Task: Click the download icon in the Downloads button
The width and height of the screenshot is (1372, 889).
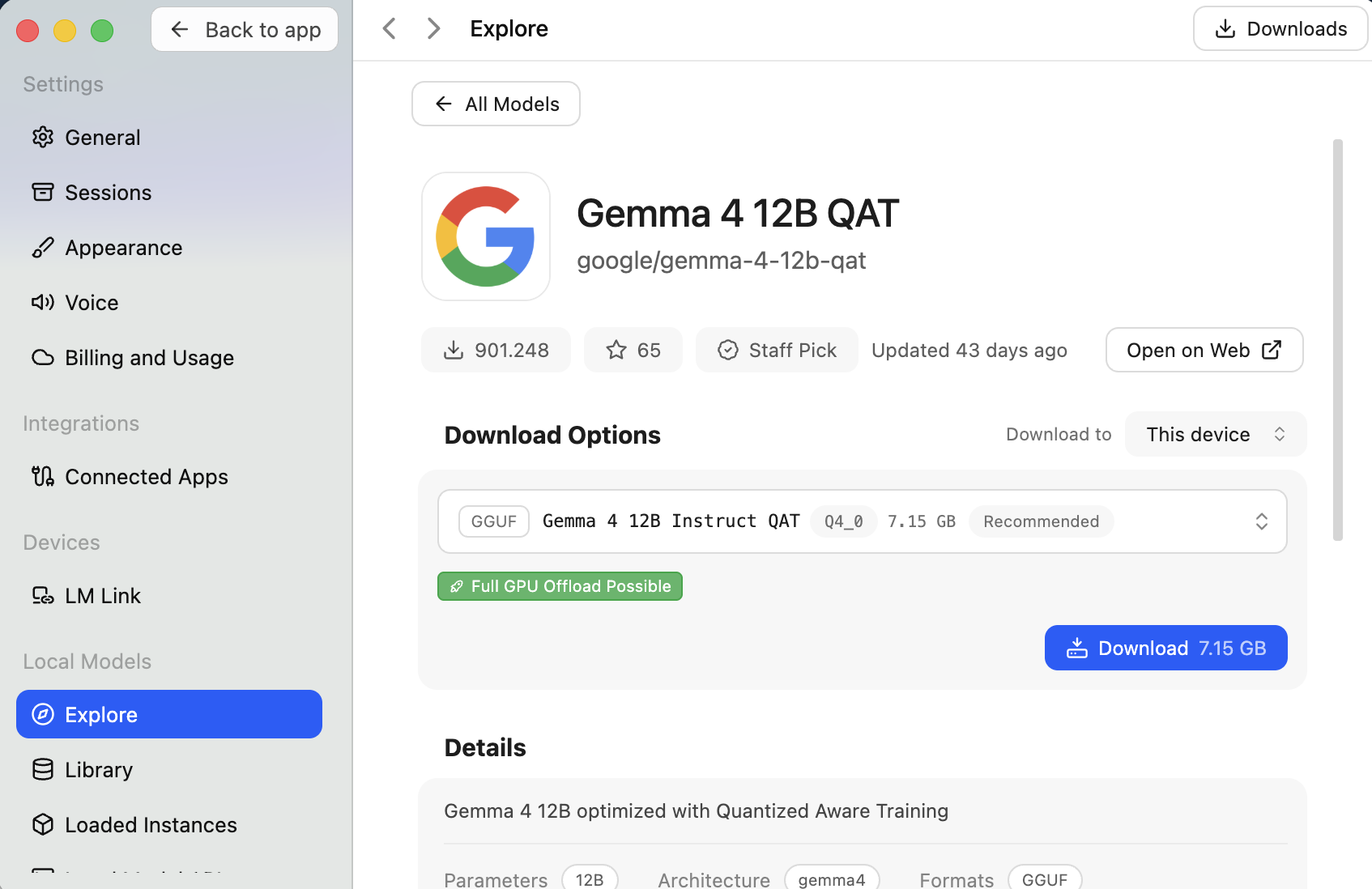Action: (1225, 29)
